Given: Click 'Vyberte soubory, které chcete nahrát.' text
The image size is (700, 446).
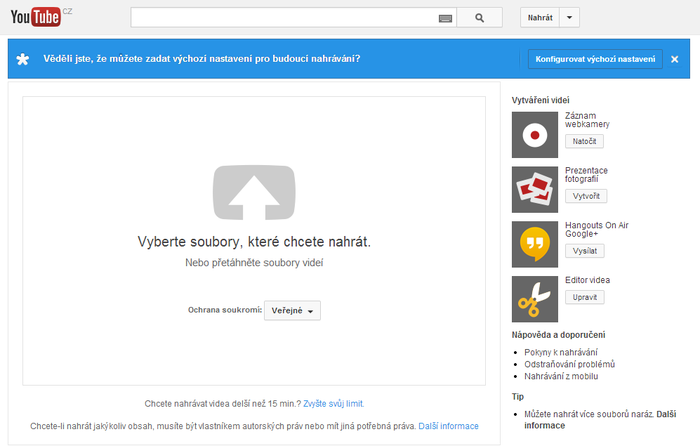Looking at the screenshot, I should click(254, 242).
